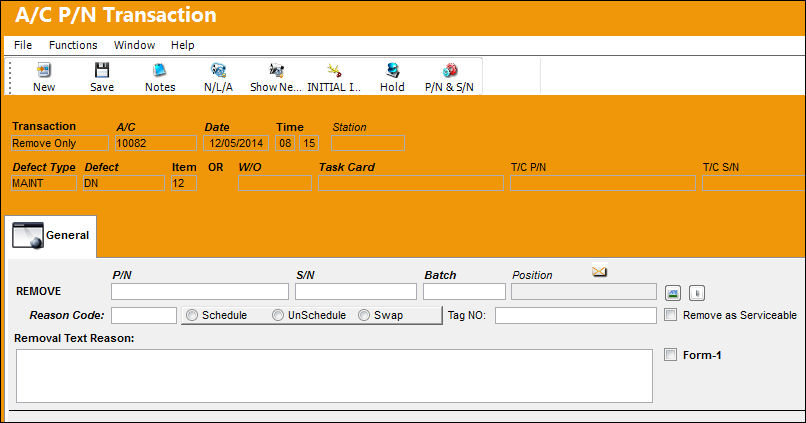
Task: Select the Swap radio button
Action: 364,315
